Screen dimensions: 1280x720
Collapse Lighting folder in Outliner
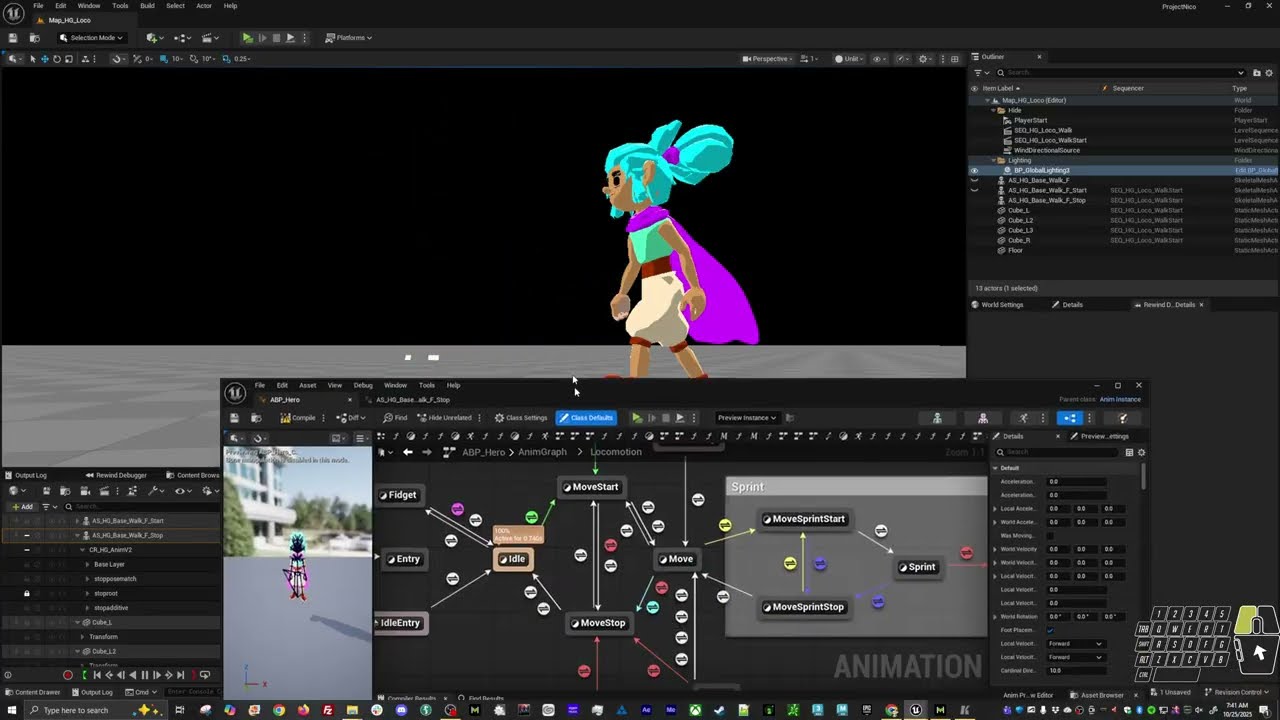pos(995,160)
